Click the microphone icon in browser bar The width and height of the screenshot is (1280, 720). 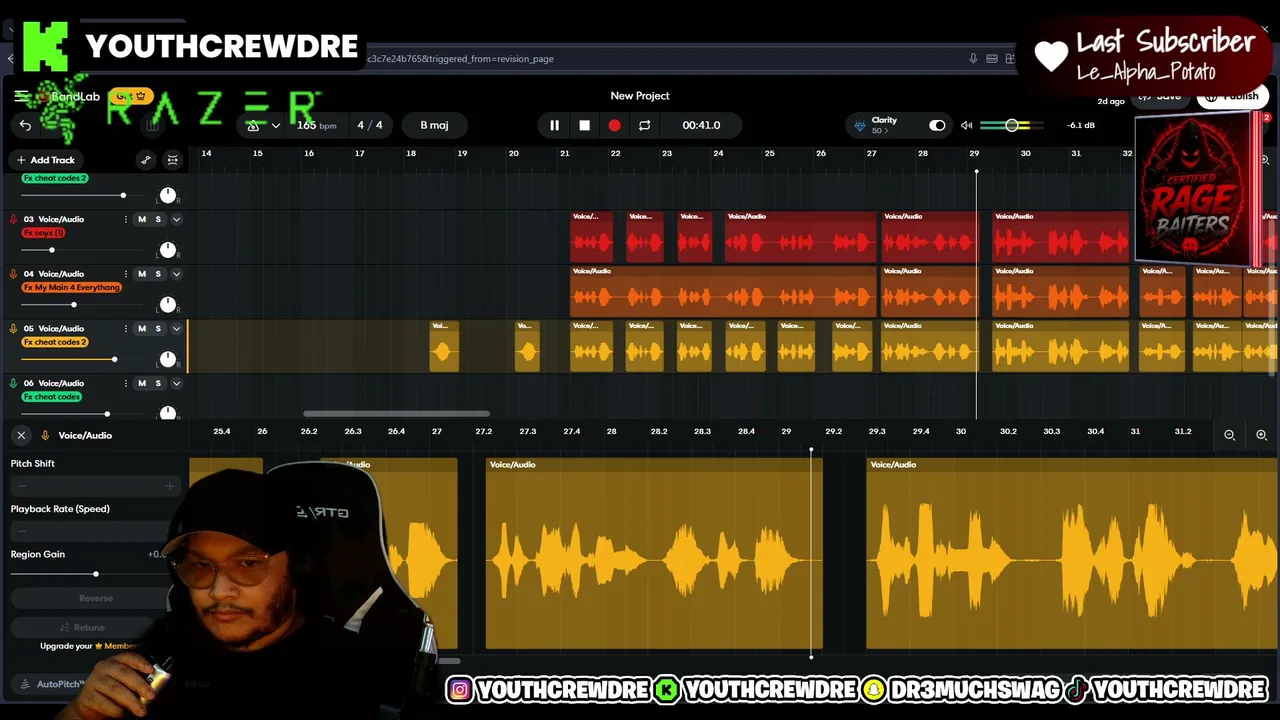(973, 59)
